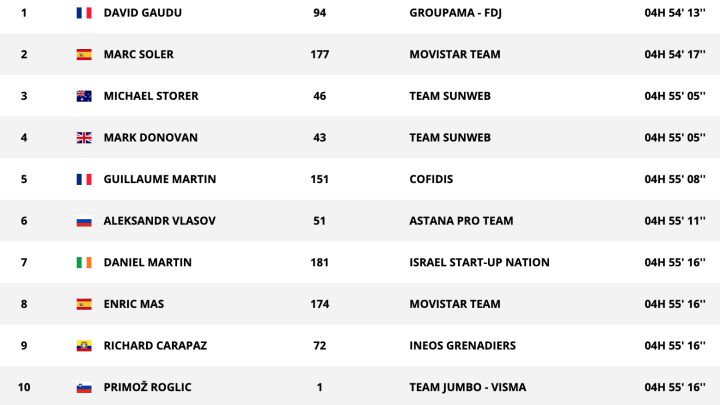
Task: Select the Richard Carapaz rider name
Action: point(155,346)
